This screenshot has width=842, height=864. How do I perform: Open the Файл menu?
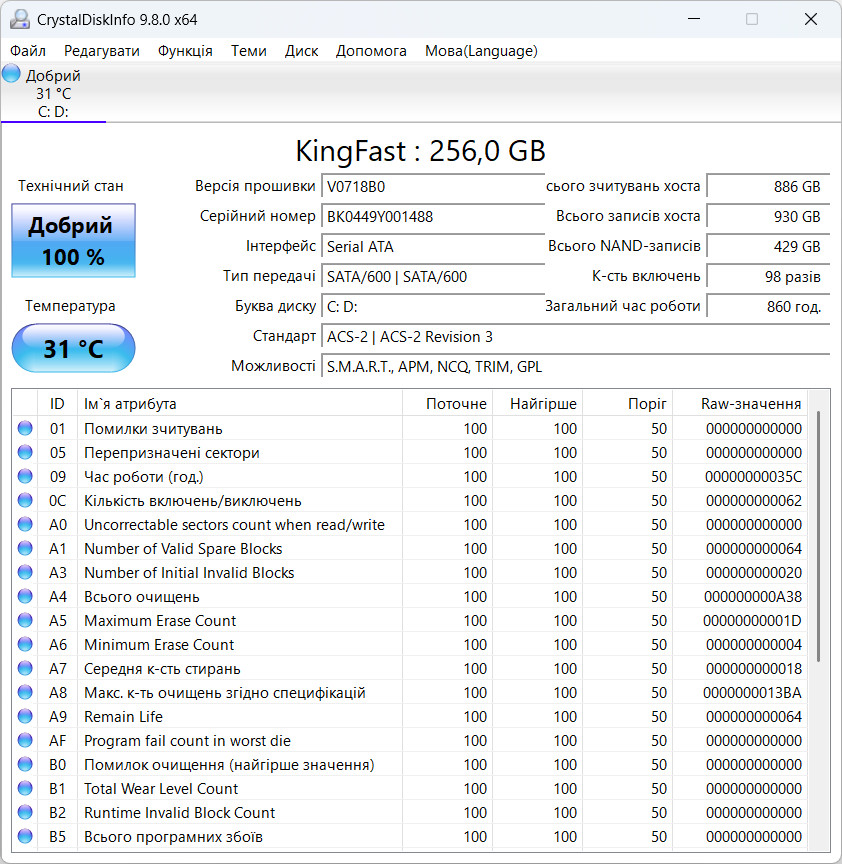[28, 51]
